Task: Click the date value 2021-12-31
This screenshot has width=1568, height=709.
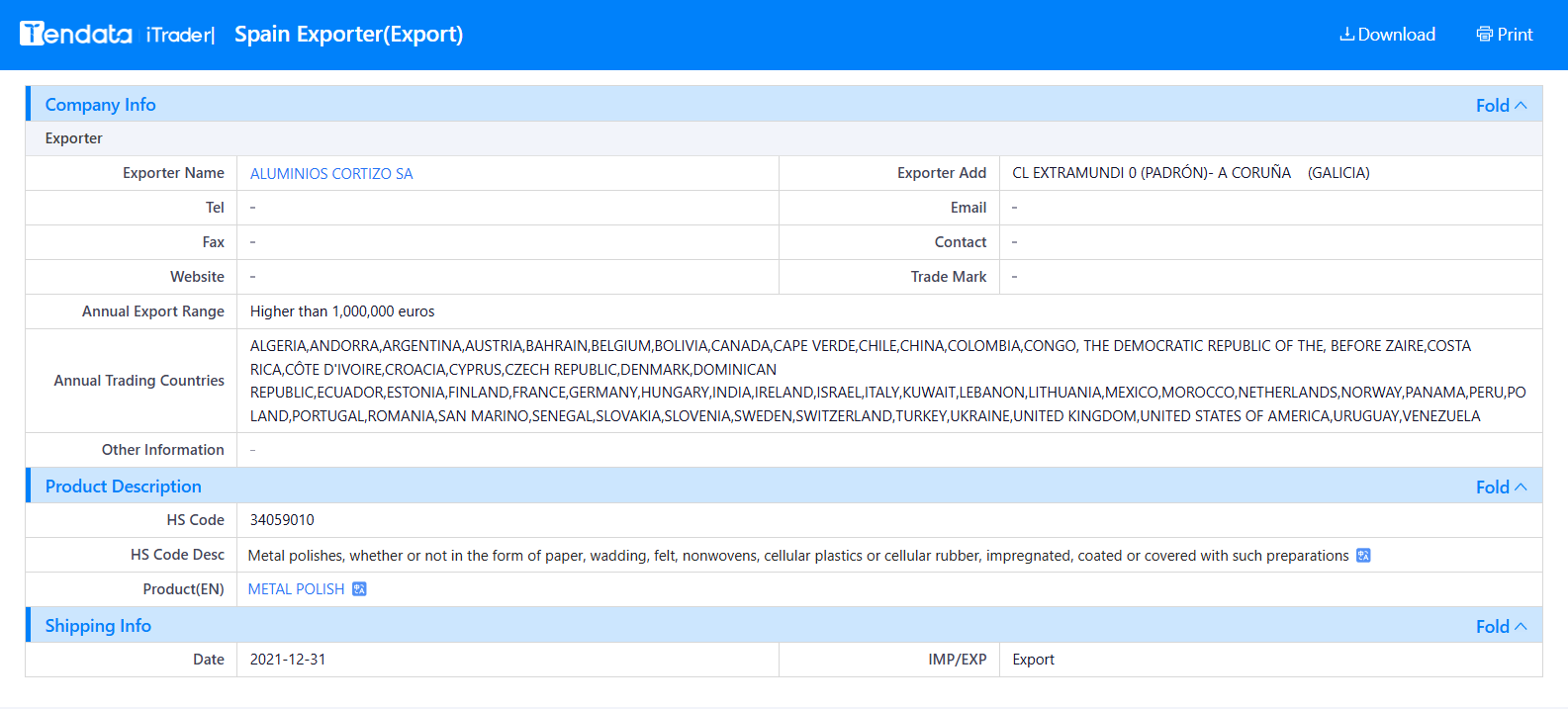Action: [288, 660]
